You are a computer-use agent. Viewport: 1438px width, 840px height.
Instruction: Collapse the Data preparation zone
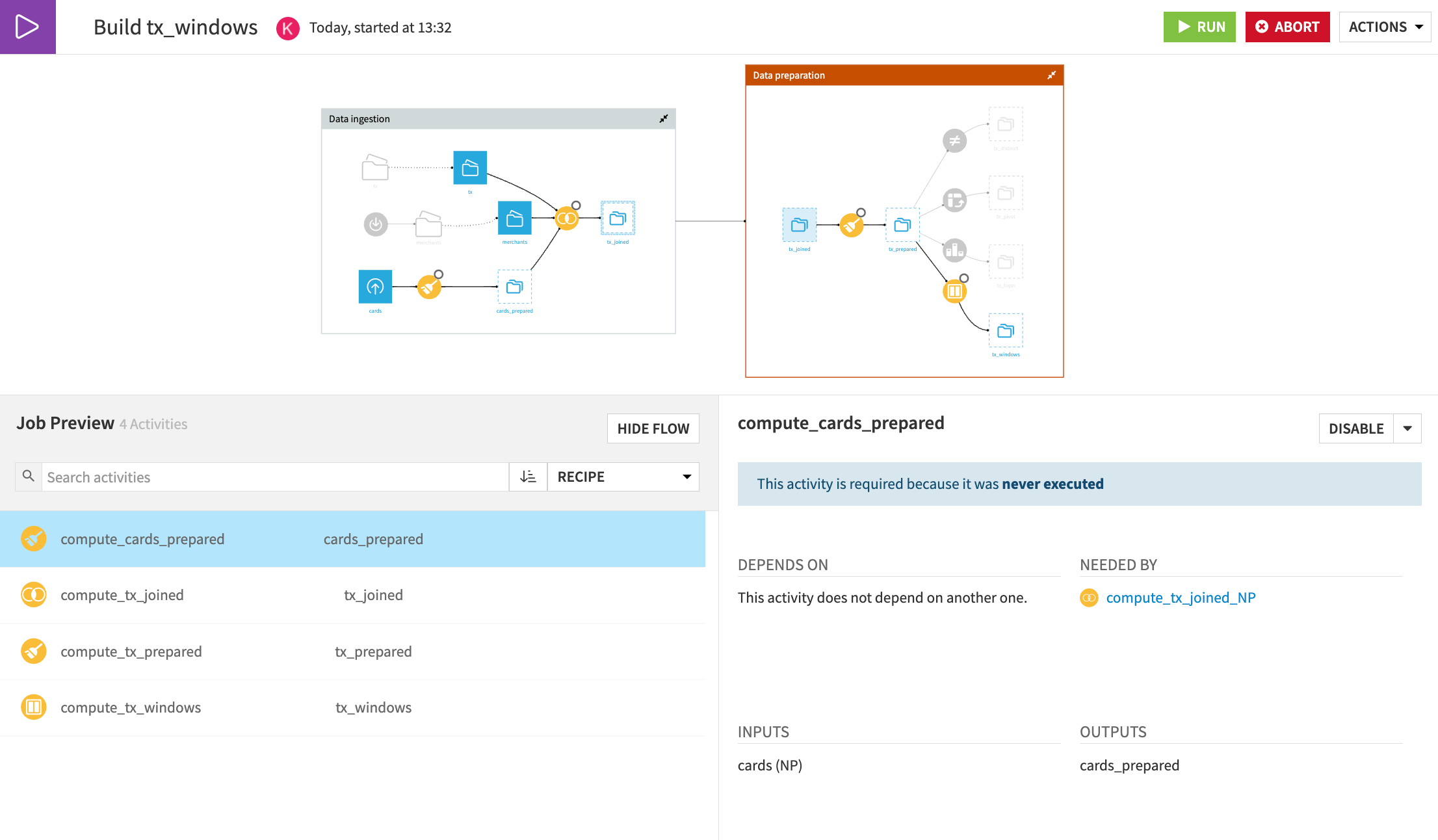point(1052,75)
